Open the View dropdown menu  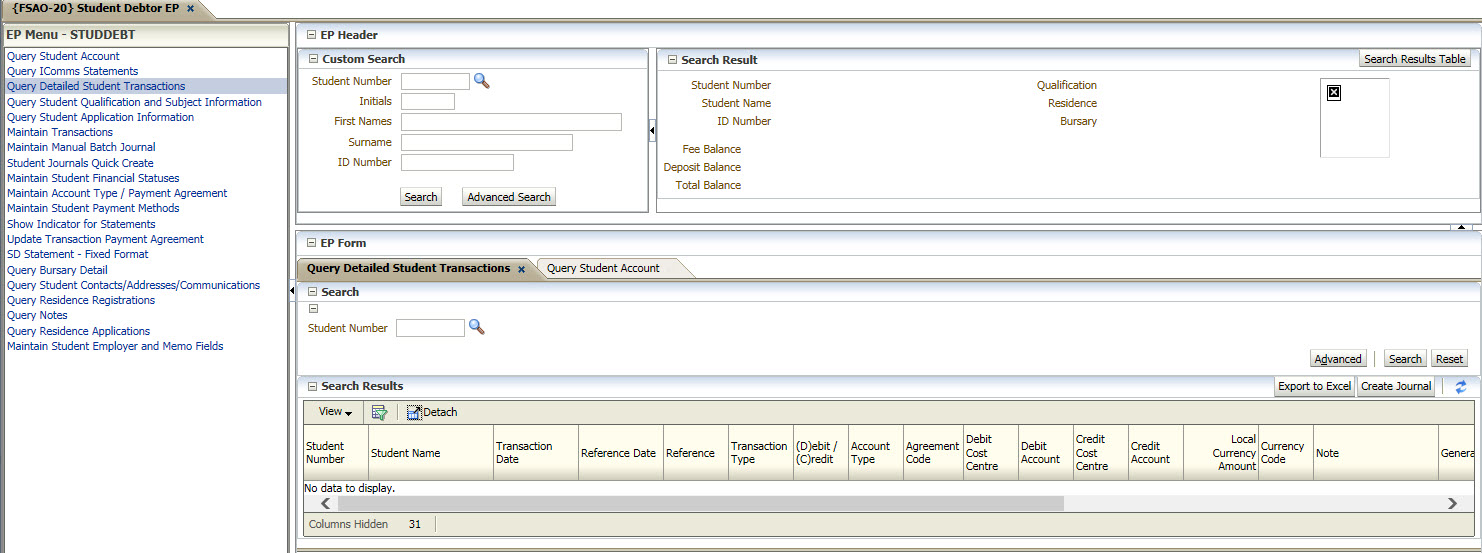(335, 412)
